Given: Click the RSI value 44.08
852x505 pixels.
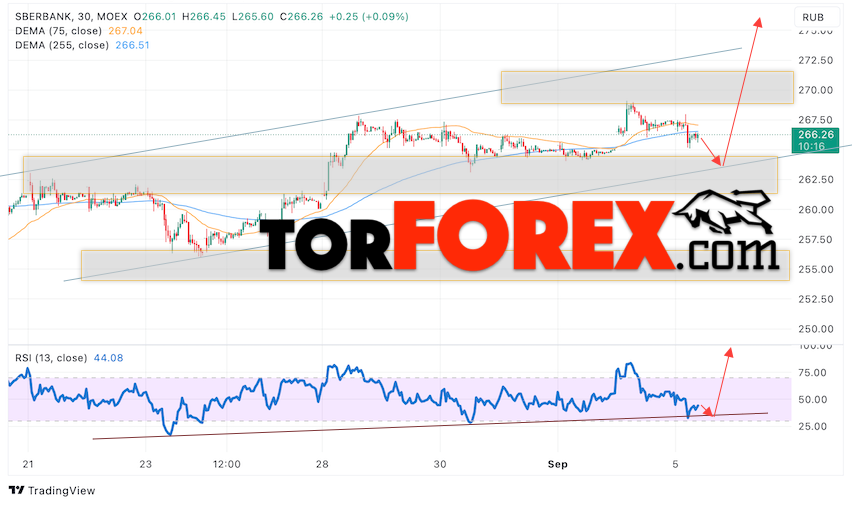Looking at the screenshot, I should pyautogui.click(x=108, y=358).
